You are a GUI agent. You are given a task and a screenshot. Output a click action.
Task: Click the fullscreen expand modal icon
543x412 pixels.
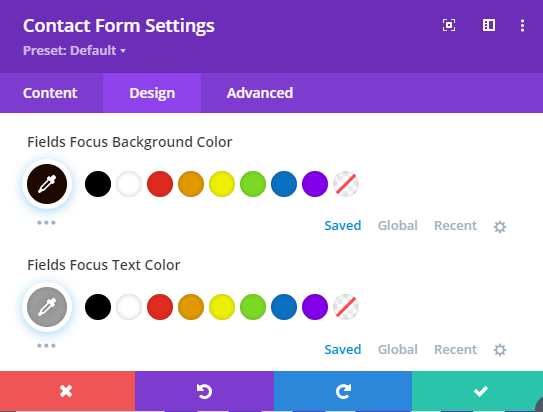pyautogui.click(x=449, y=25)
